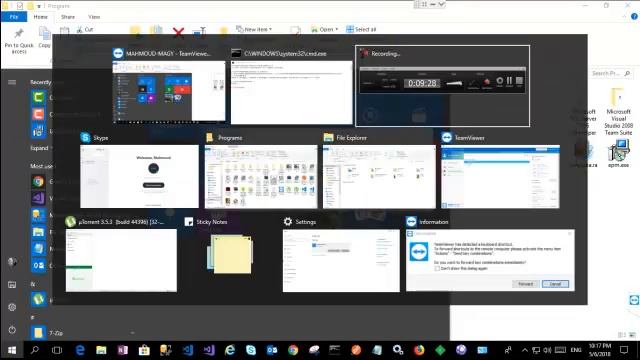Open the Explorer help question mark icon

point(634,17)
